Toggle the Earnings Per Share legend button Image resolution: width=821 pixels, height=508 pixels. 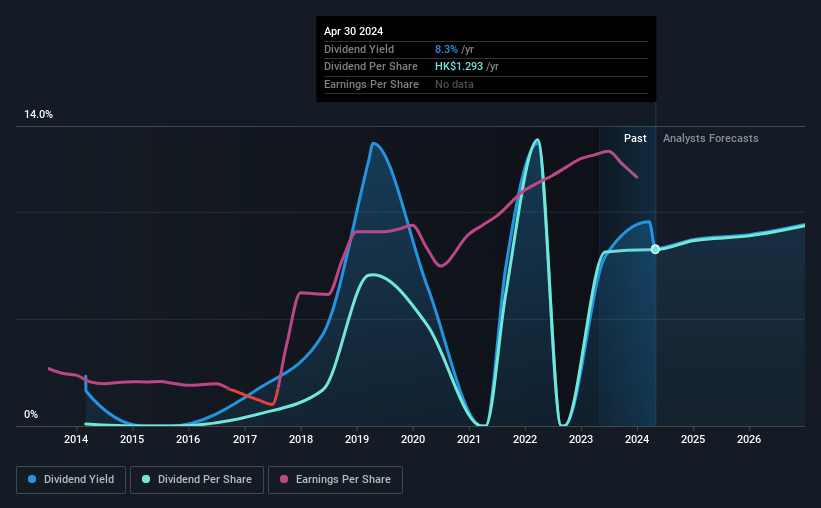tap(335, 480)
